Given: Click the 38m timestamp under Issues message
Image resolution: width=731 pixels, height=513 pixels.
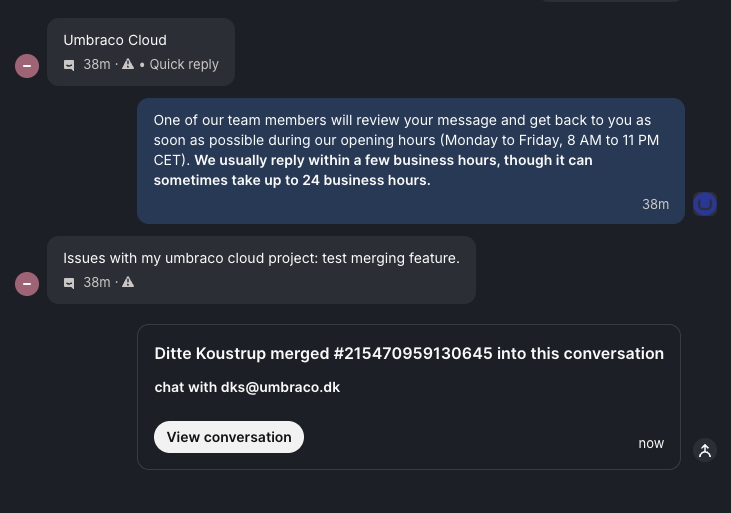Looking at the screenshot, I should 97,282.
